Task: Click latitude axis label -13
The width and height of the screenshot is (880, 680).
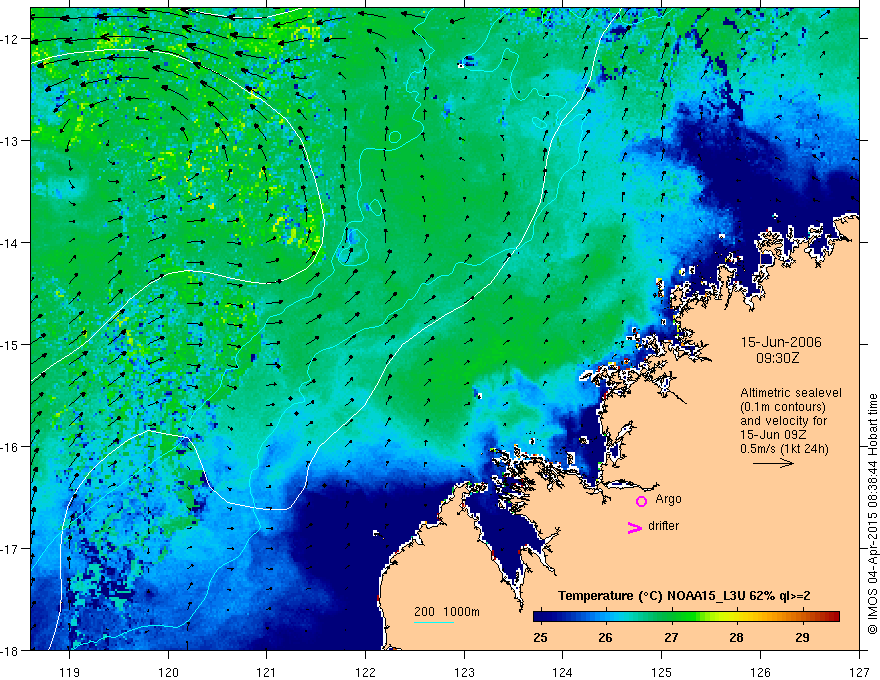Action: [x=10, y=141]
